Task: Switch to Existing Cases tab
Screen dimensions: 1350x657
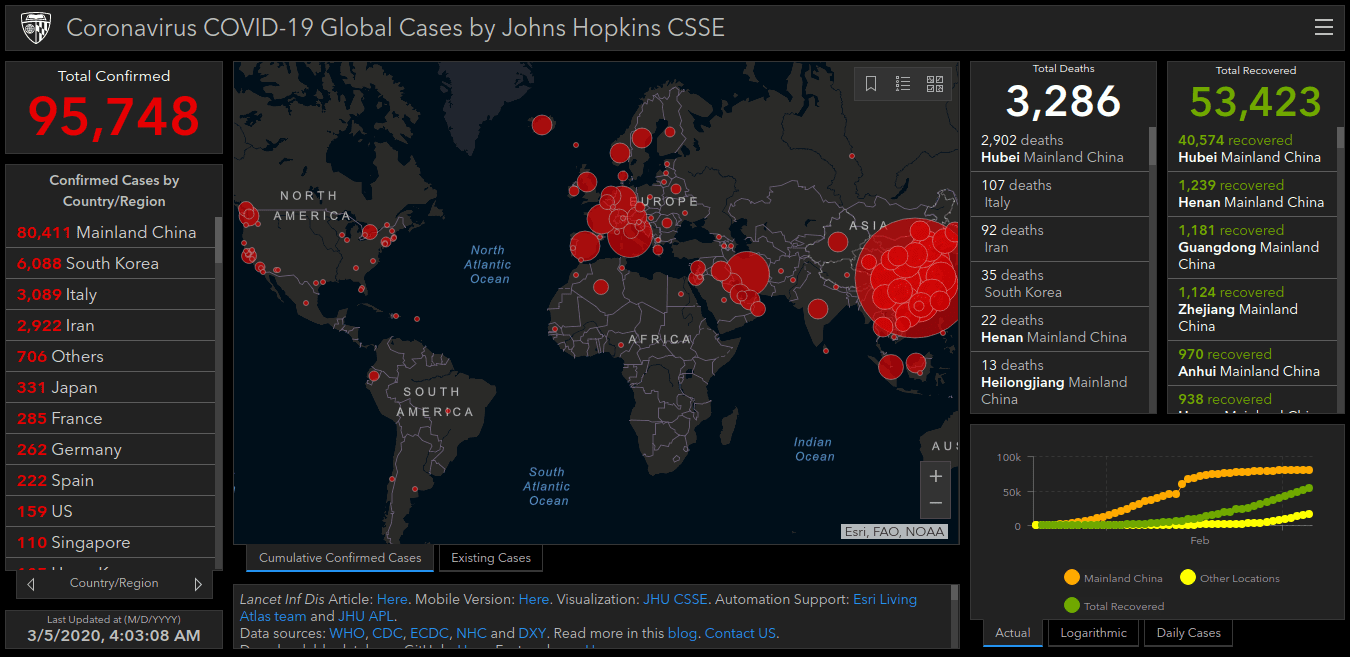Action: (491, 558)
